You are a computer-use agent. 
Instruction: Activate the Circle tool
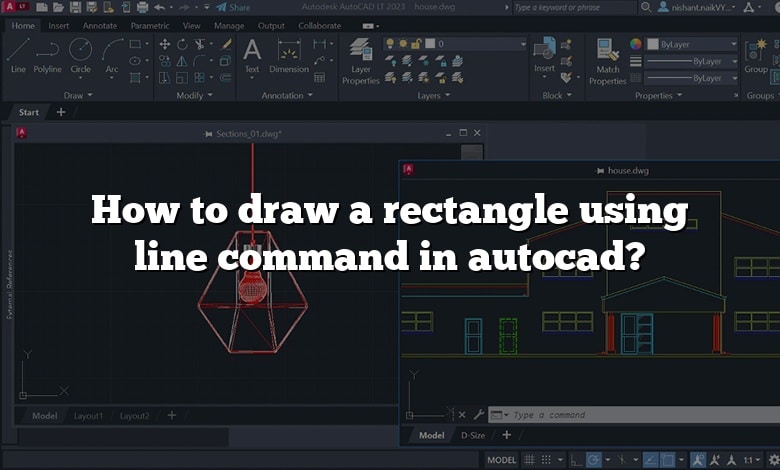coord(80,55)
